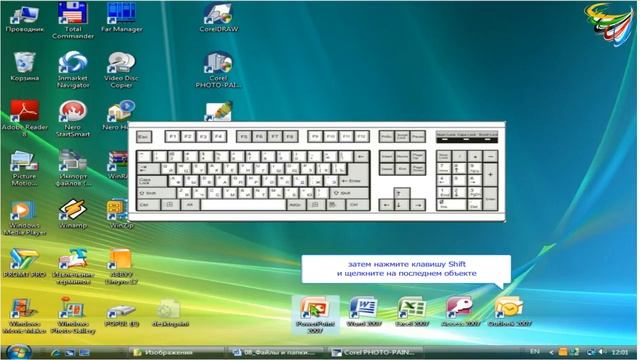Open the Windows Start orb
The width and height of the screenshot is (640, 360).
click(x=19, y=352)
